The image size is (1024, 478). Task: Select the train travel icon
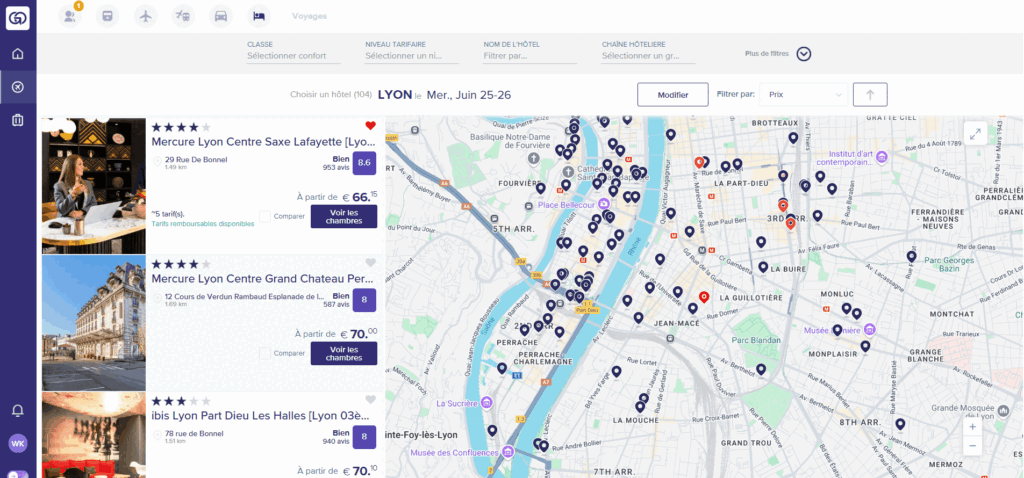pos(108,16)
